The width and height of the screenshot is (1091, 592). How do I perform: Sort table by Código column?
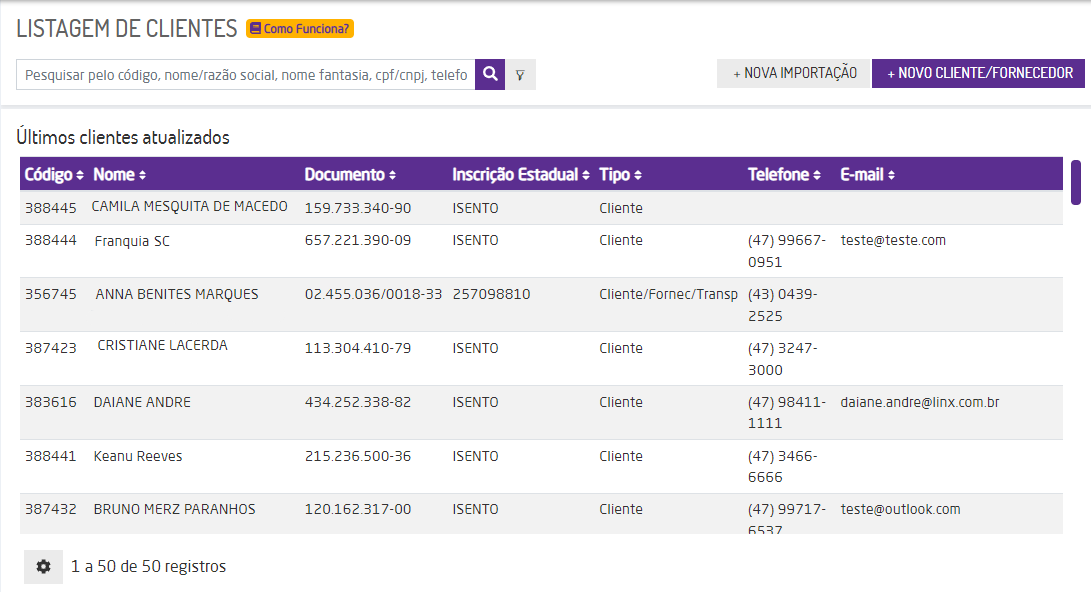[54, 175]
